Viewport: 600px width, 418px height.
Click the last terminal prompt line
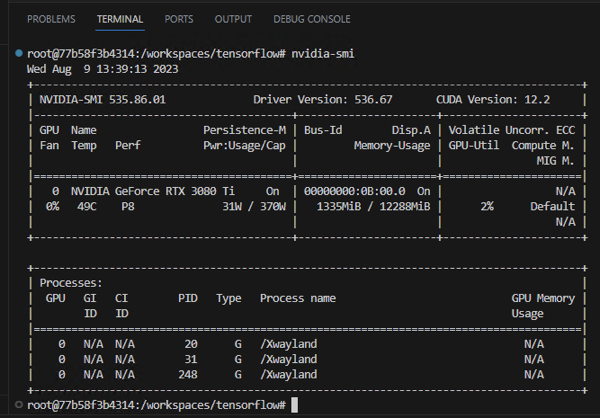(x=156, y=405)
